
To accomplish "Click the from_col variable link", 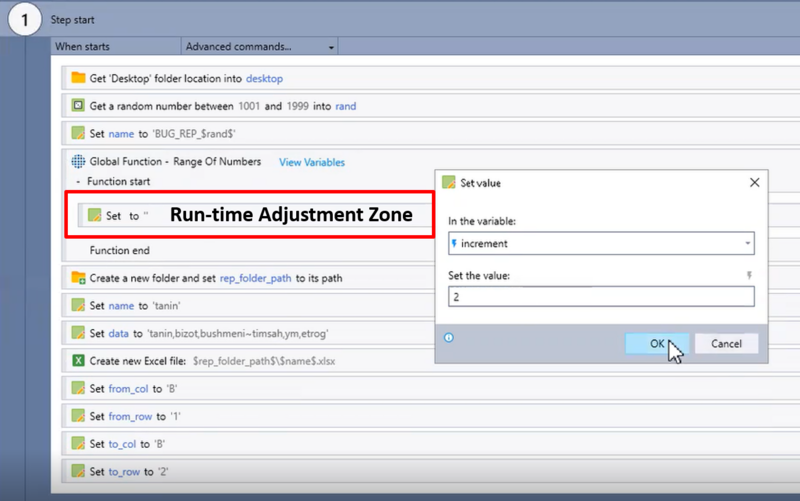I will (x=128, y=389).
